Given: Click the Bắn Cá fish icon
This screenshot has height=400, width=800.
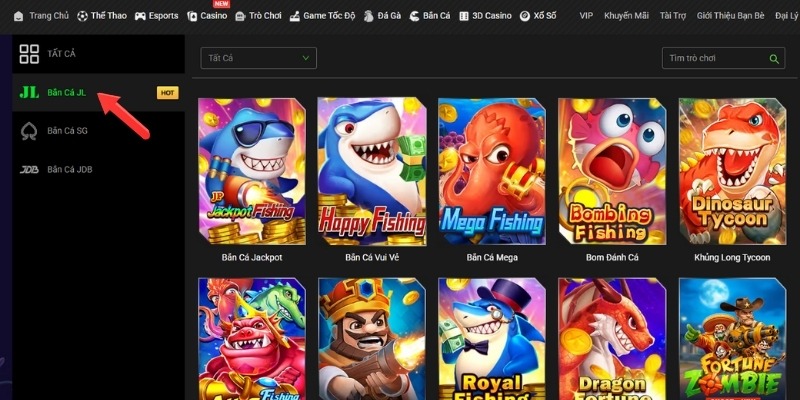Looking at the screenshot, I should click(x=414, y=16).
